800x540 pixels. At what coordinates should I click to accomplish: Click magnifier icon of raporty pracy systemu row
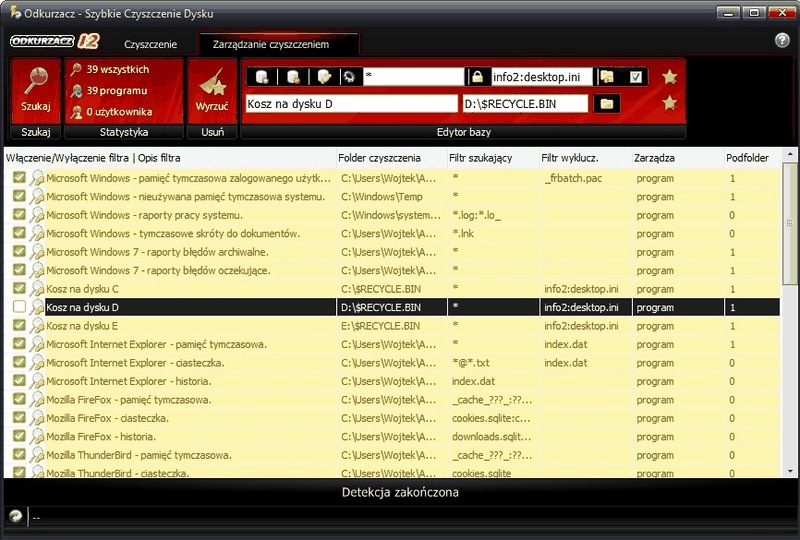(37, 215)
